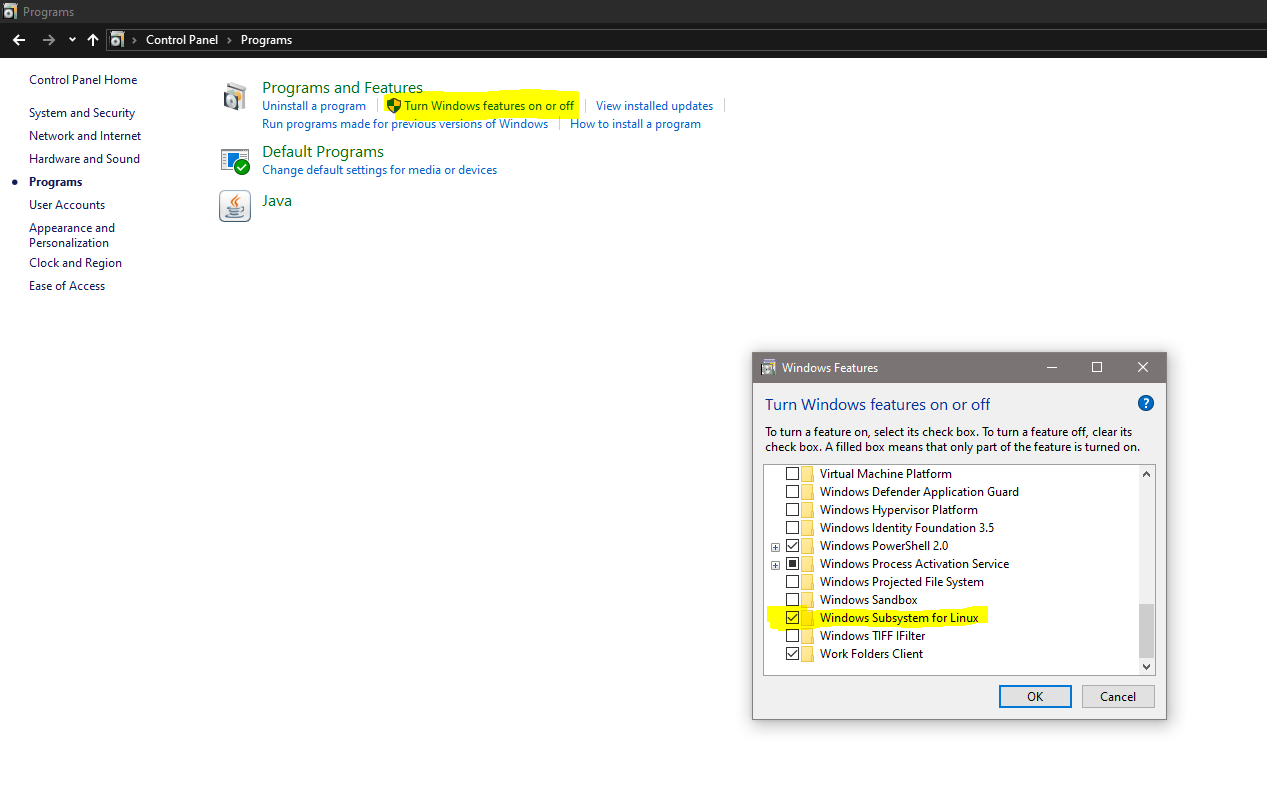The image size is (1267, 795).
Task: Click the Default Programs icon
Action: pos(234,160)
